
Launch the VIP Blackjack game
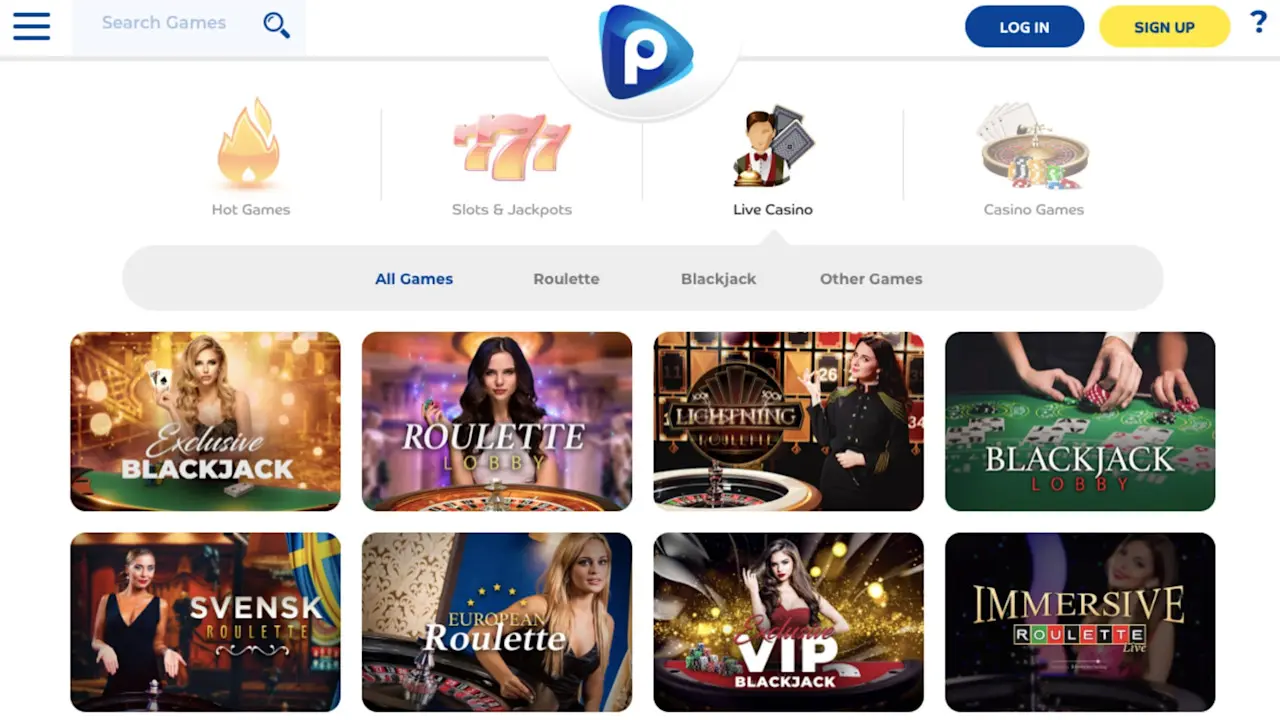click(789, 622)
